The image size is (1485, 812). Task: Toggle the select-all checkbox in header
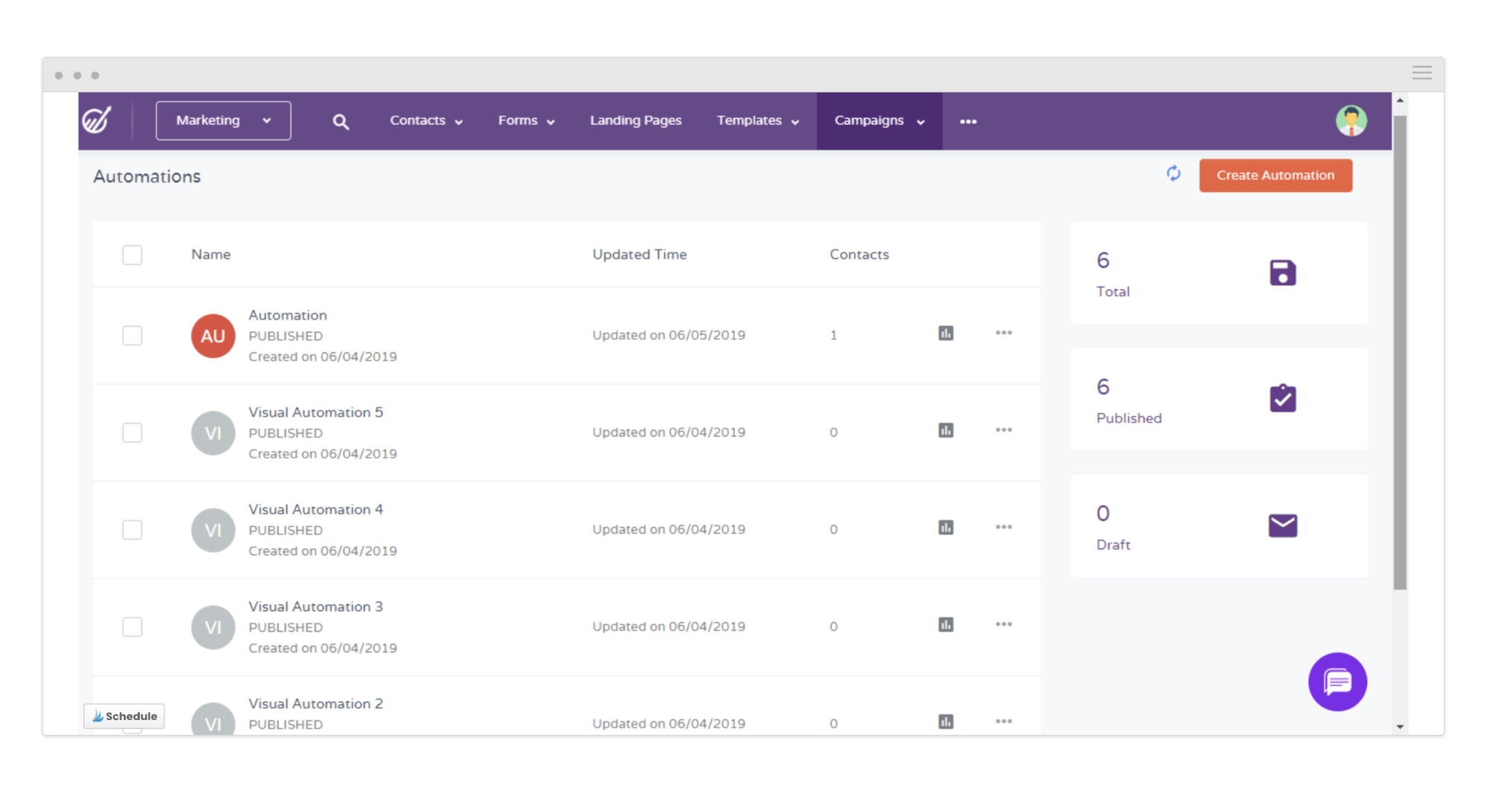tap(132, 255)
